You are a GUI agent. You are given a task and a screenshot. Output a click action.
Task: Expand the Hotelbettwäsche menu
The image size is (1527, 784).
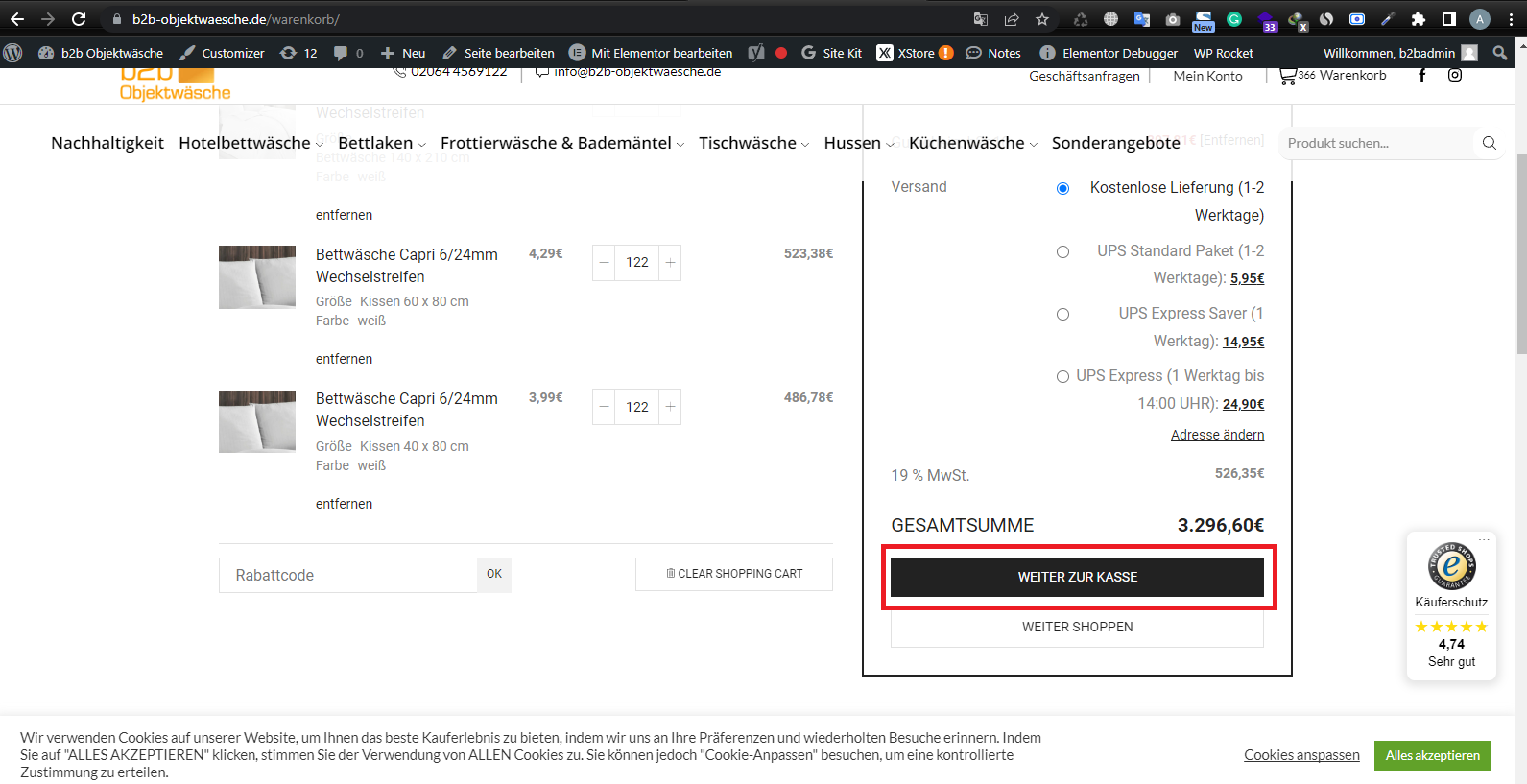click(x=251, y=143)
